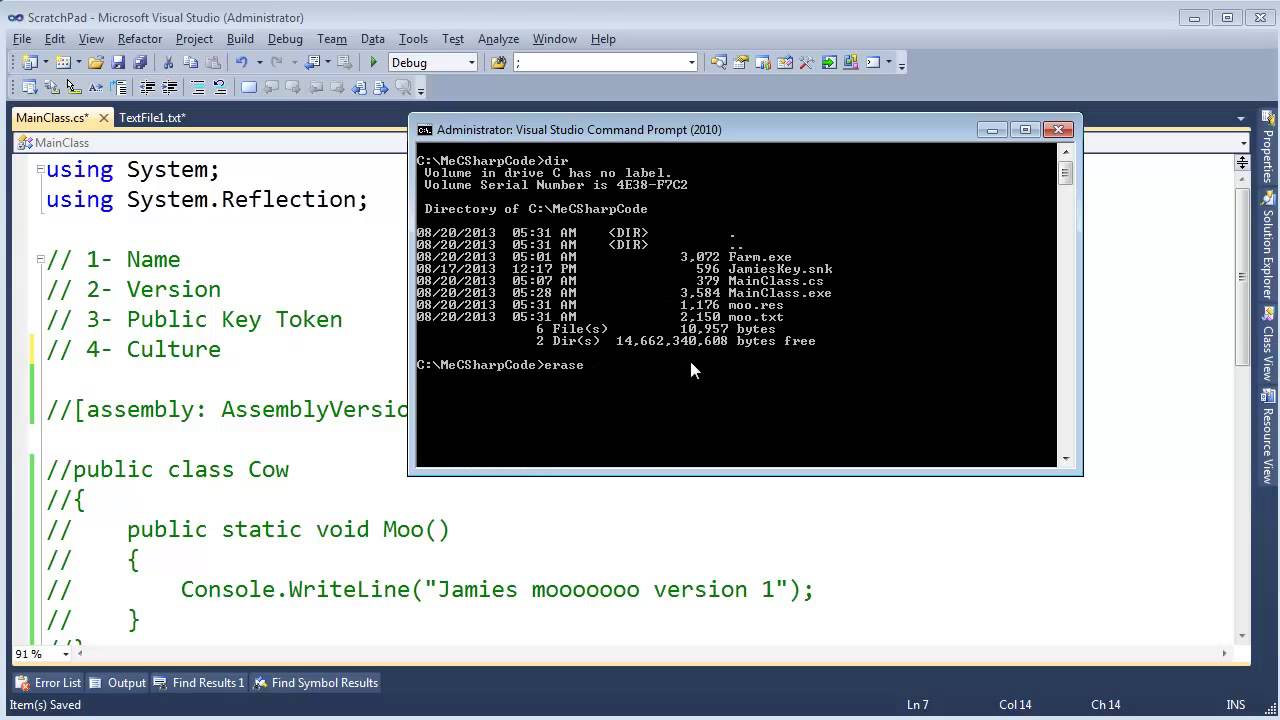Click the Paste toolbar icon

click(x=212, y=62)
